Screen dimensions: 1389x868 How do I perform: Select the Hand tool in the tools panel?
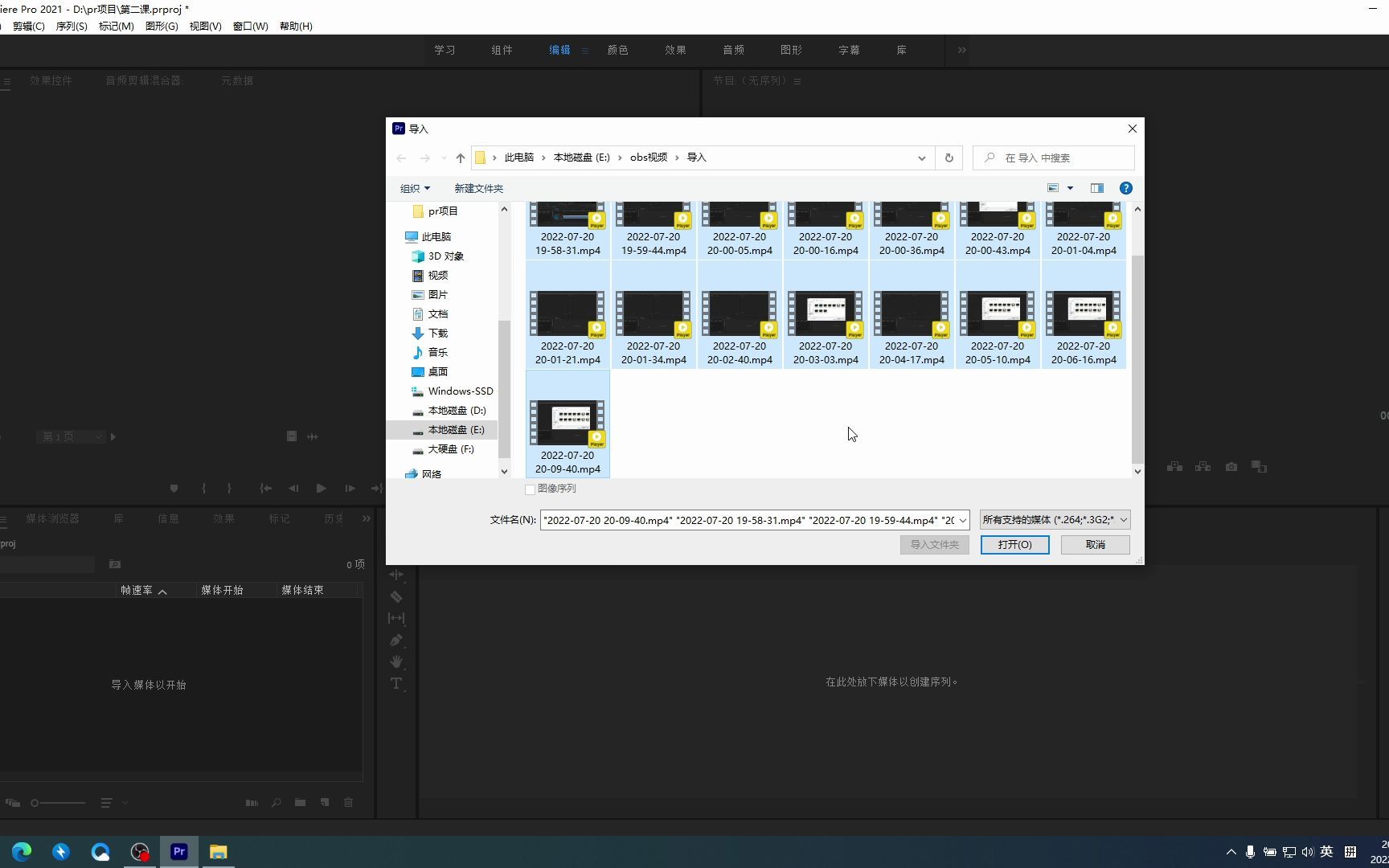[x=396, y=661]
